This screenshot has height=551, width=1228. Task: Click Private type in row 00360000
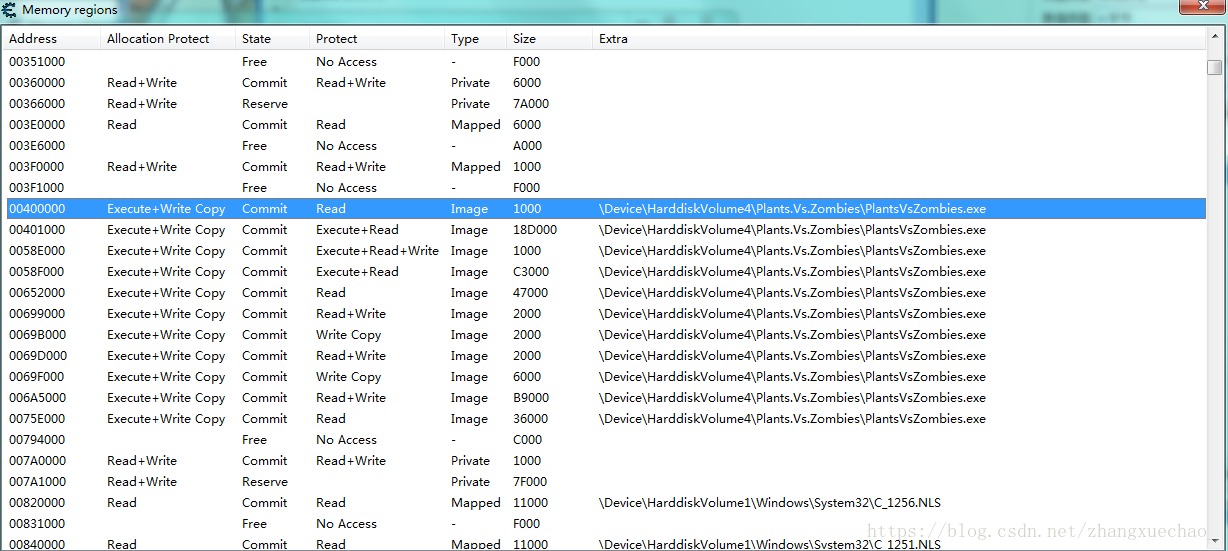(x=471, y=83)
